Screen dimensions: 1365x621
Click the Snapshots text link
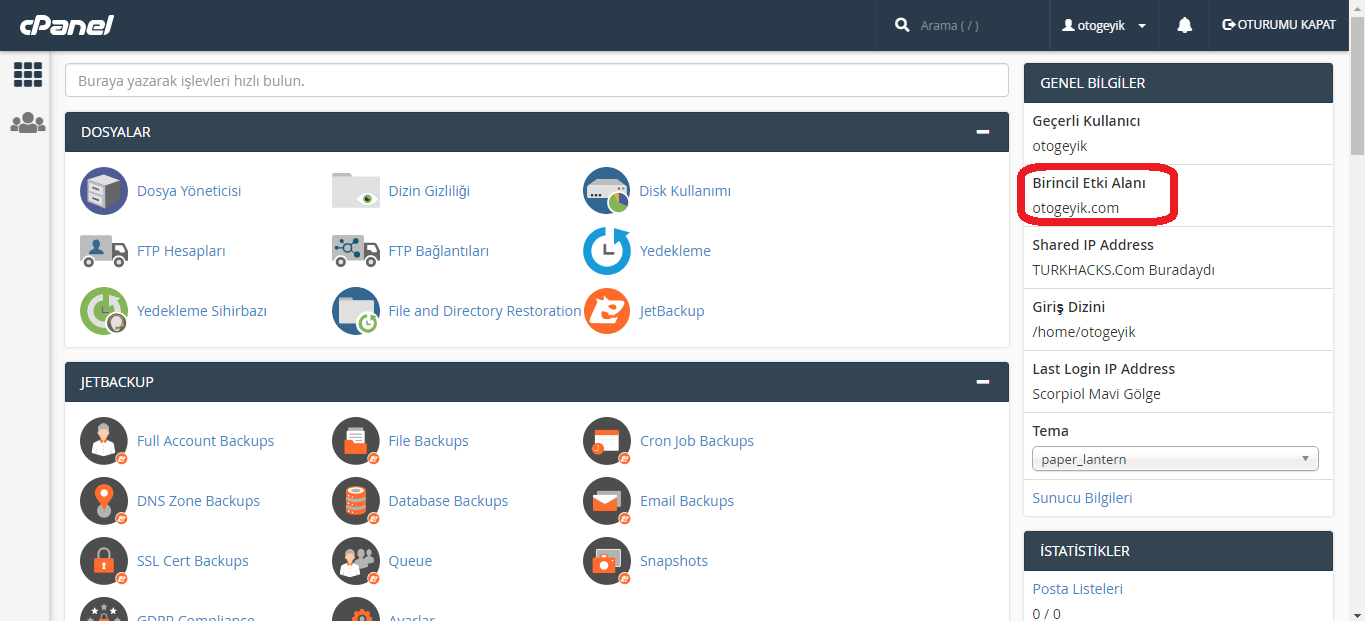pyautogui.click(x=674, y=561)
